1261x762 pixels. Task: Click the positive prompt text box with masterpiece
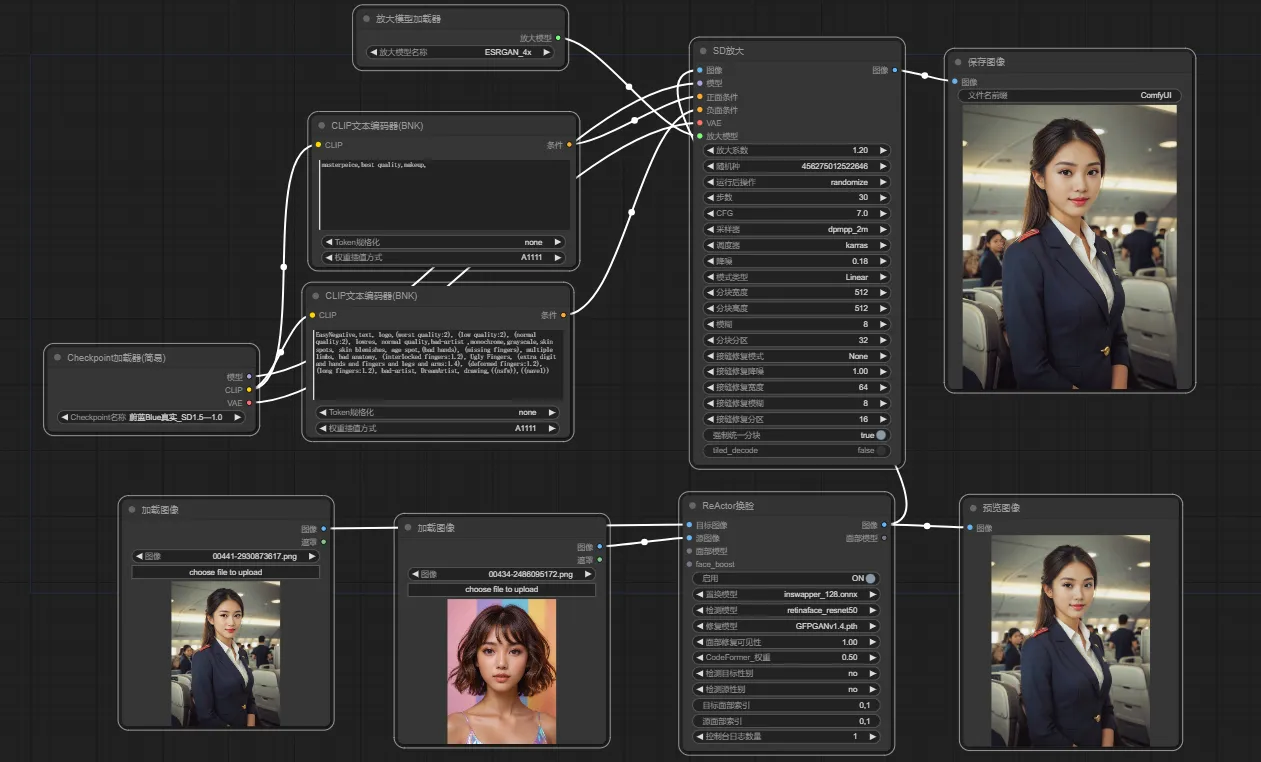point(444,193)
